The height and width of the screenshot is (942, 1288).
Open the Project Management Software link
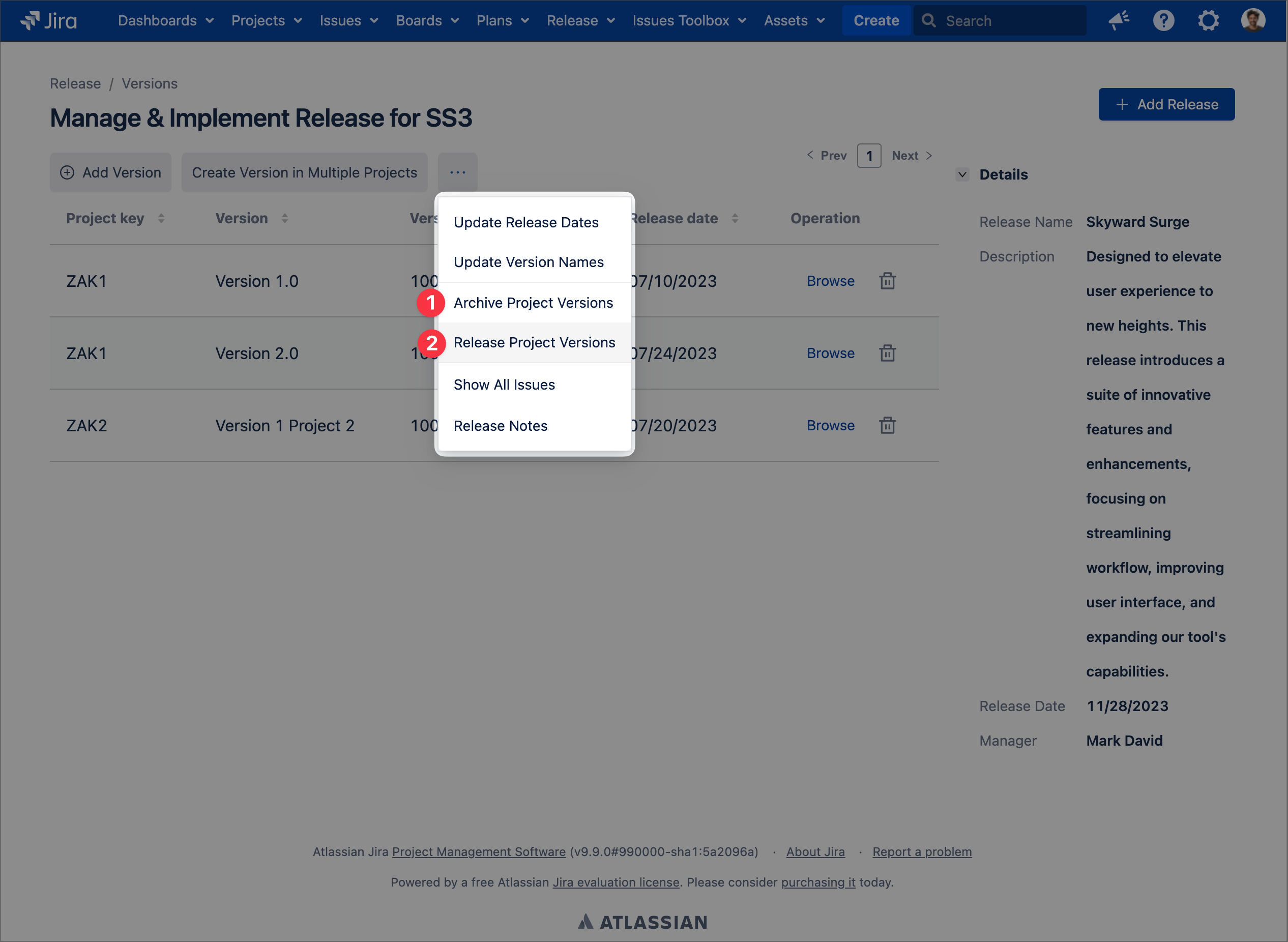(x=479, y=851)
